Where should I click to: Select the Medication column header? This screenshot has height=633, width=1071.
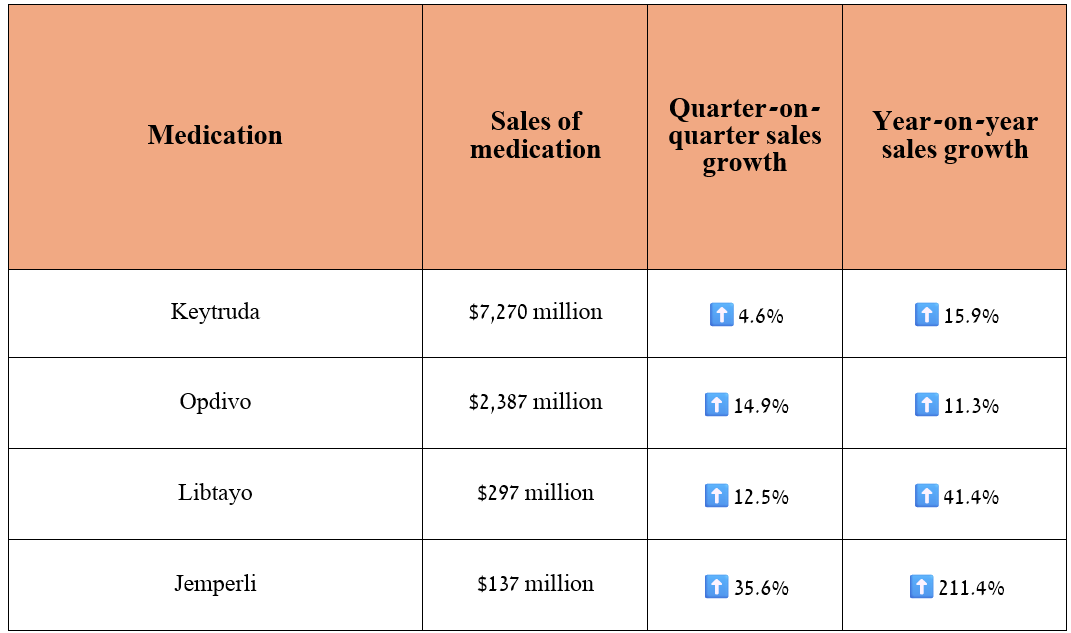point(215,135)
